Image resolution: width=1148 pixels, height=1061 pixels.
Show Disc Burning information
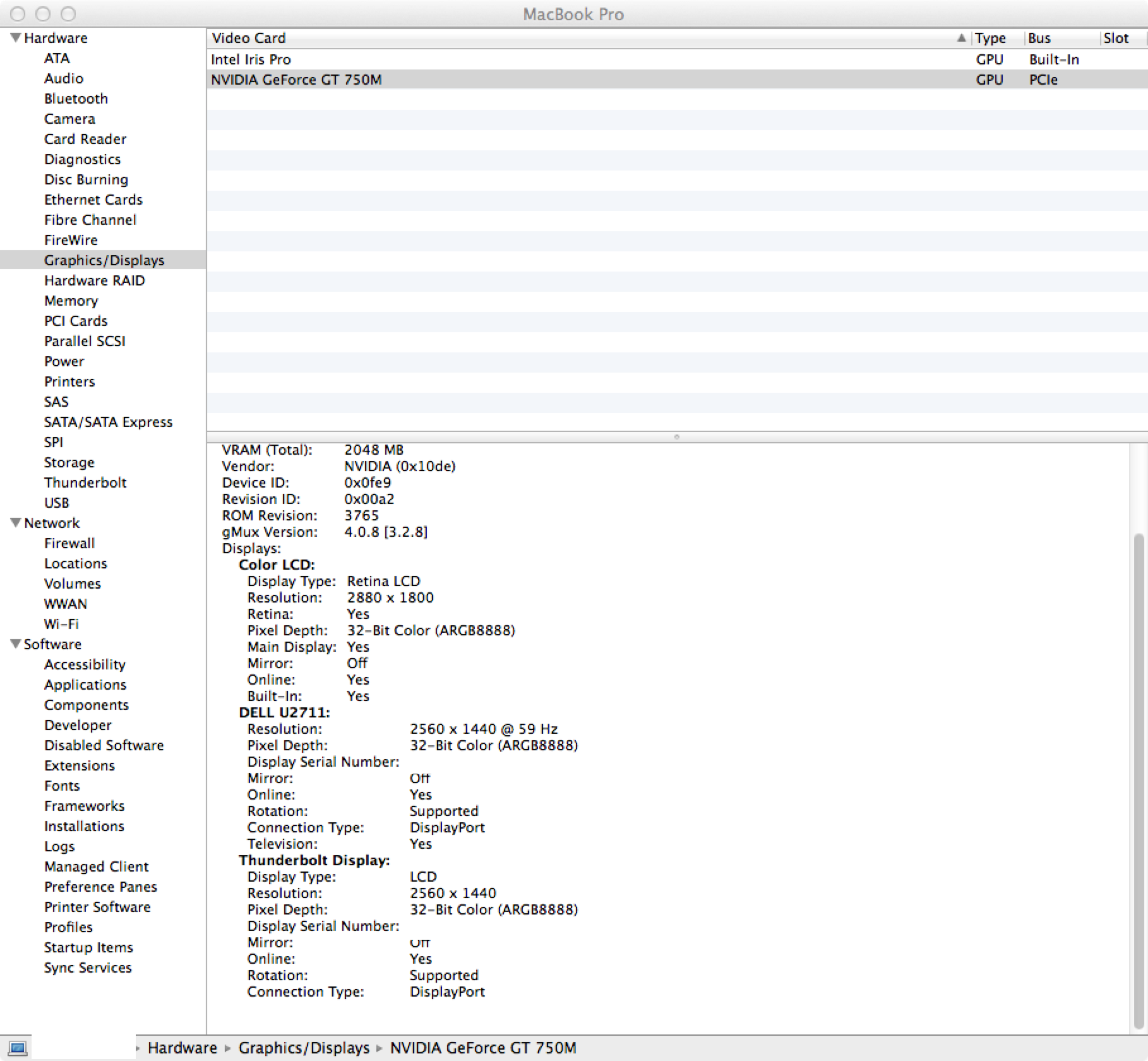(86, 179)
